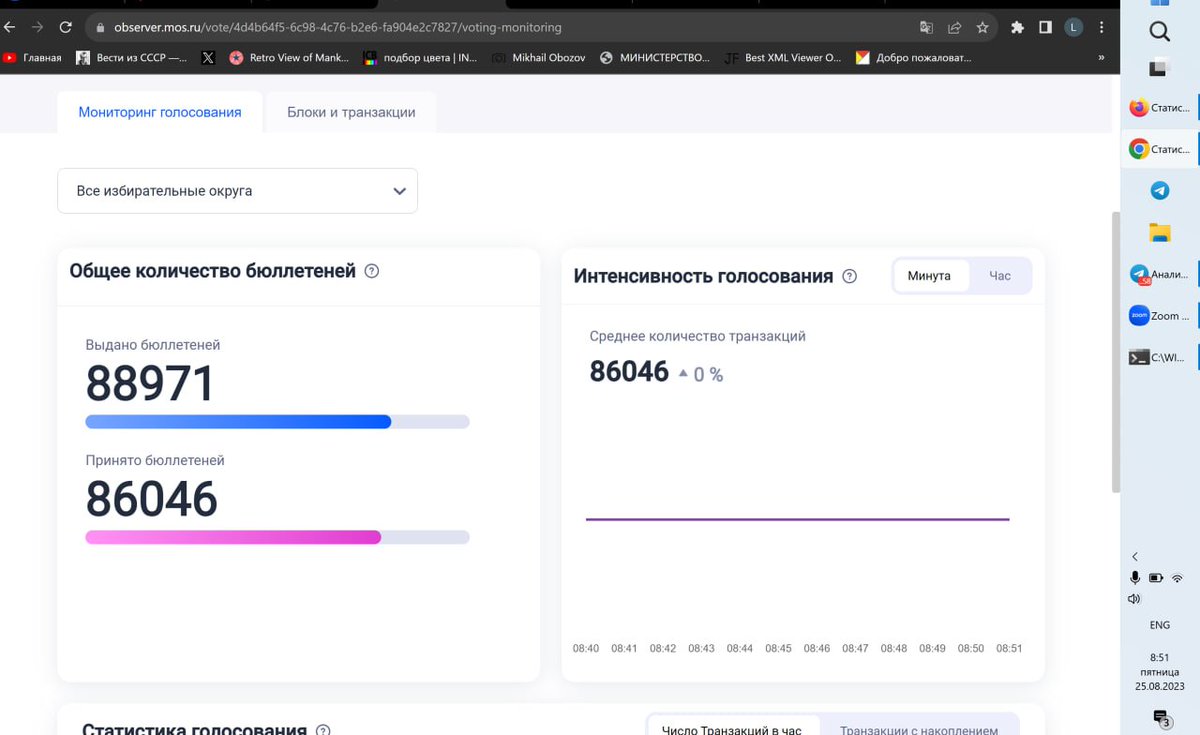1200x735 pixels.
Task: Expand hidden tray icons chevron
Action: pos(1135,556)
